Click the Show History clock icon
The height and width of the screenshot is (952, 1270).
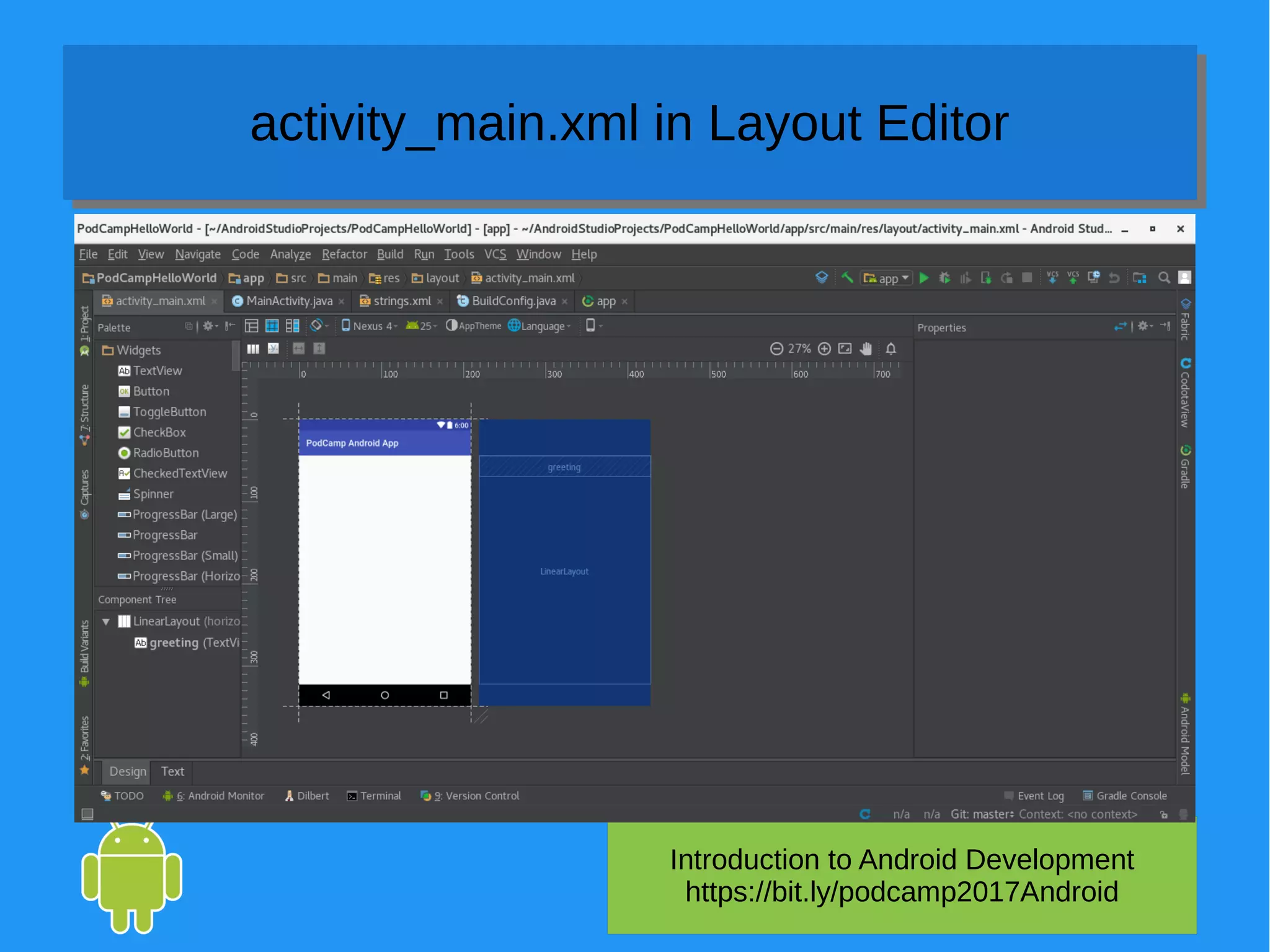point(1094,277)
